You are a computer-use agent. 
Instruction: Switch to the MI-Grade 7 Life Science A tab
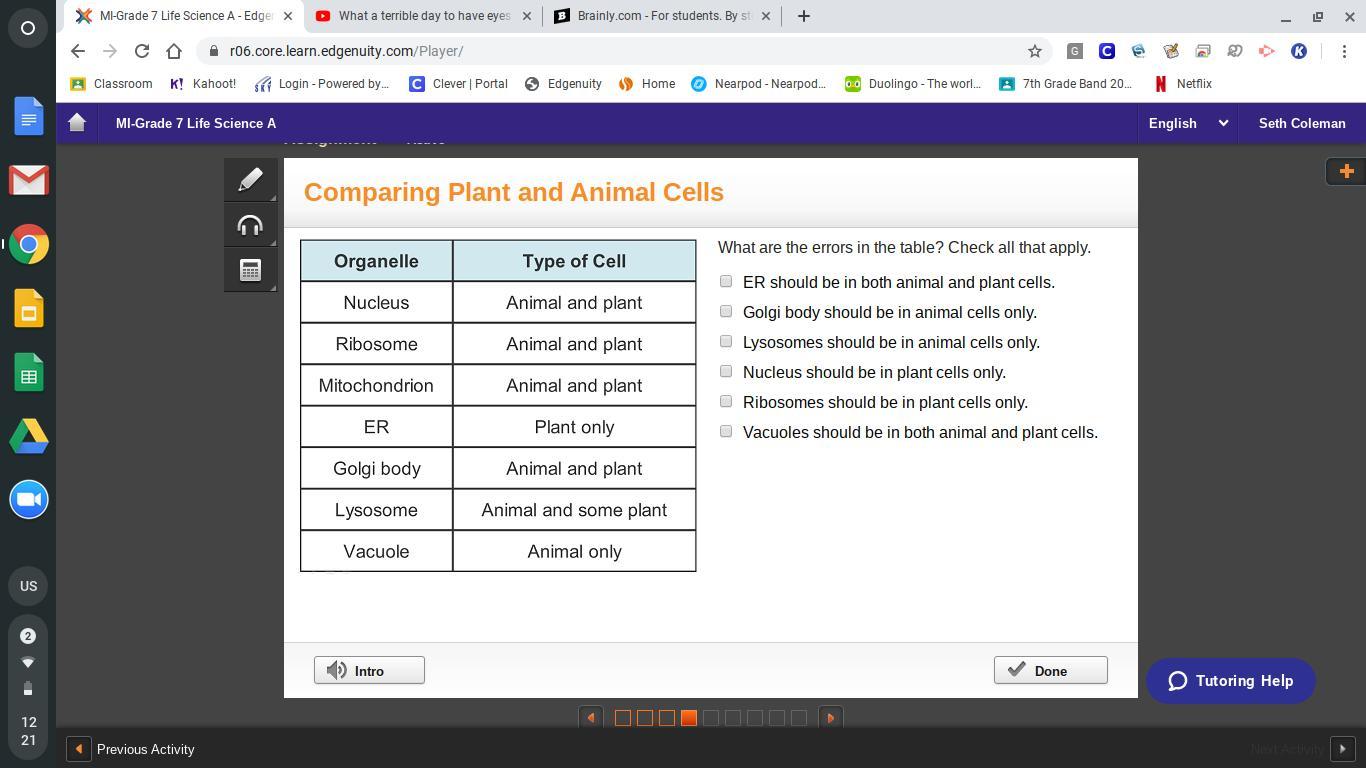coord(185,16)
